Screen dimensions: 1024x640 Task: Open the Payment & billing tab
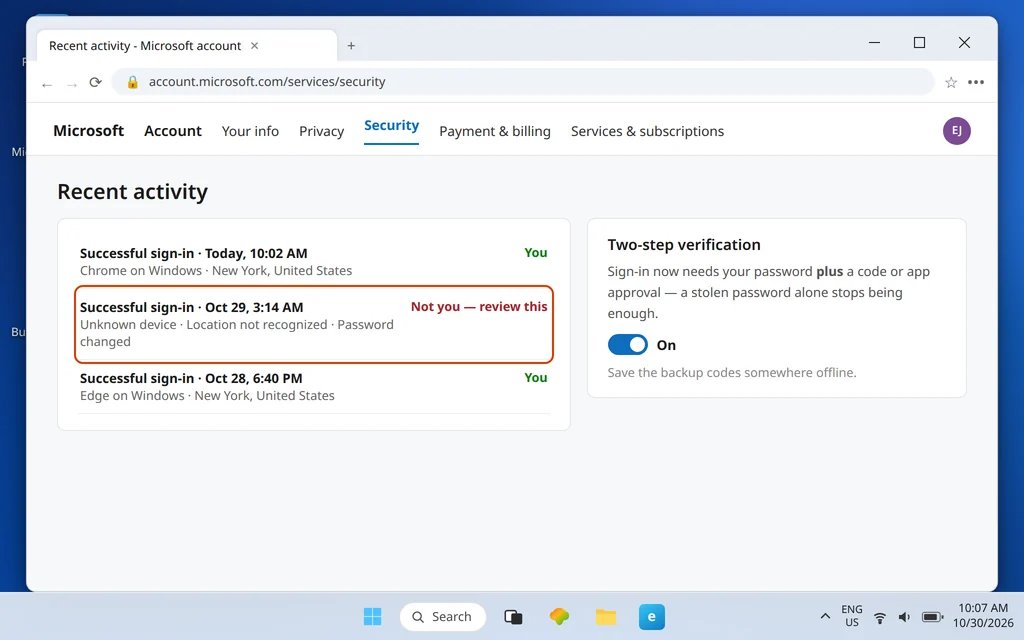click(494, 131)
